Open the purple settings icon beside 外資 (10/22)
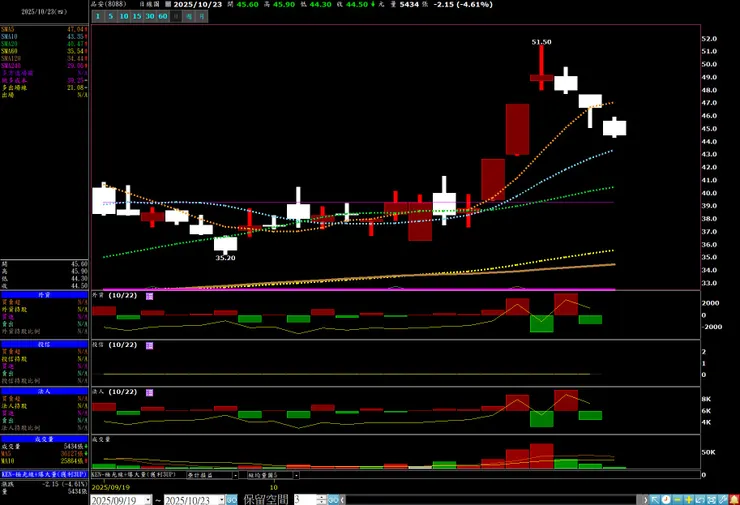 pyautogui.click(x=149, y=296)
